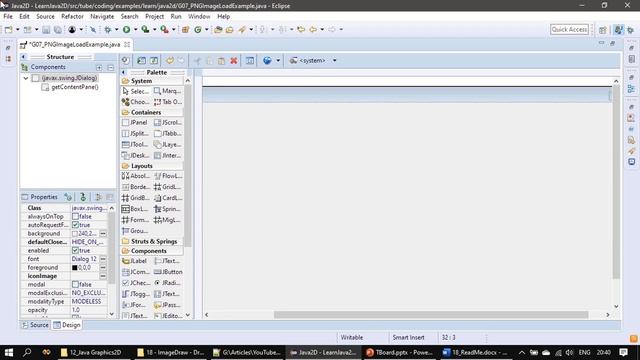Click the Externalize strings globe icon
This screenshot has height=360, width=640.
coord(267,60)
